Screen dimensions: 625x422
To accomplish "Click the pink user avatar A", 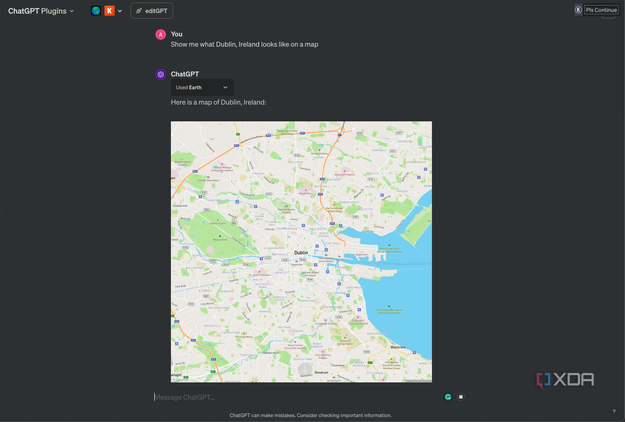I will pyautogui.click(x=160, y=35).
